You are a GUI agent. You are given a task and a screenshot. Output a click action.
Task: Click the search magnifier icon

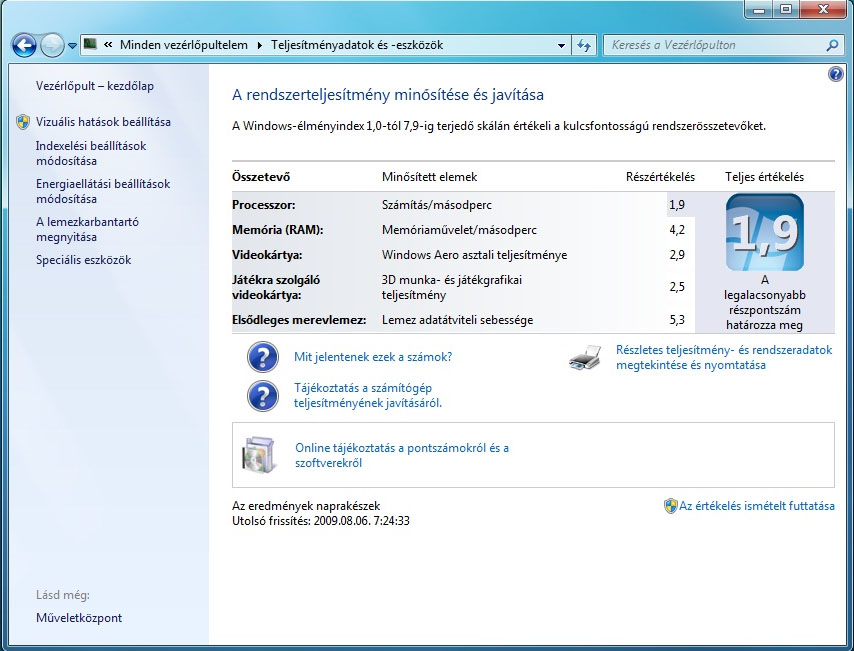832,45
